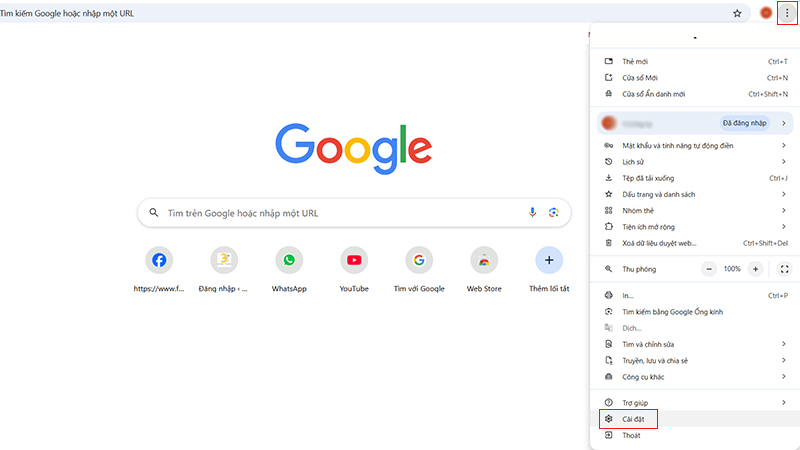Expand the Trợ giúp help submenu
The height and width of the screenshot is (450, 800).
click(695, 403)
